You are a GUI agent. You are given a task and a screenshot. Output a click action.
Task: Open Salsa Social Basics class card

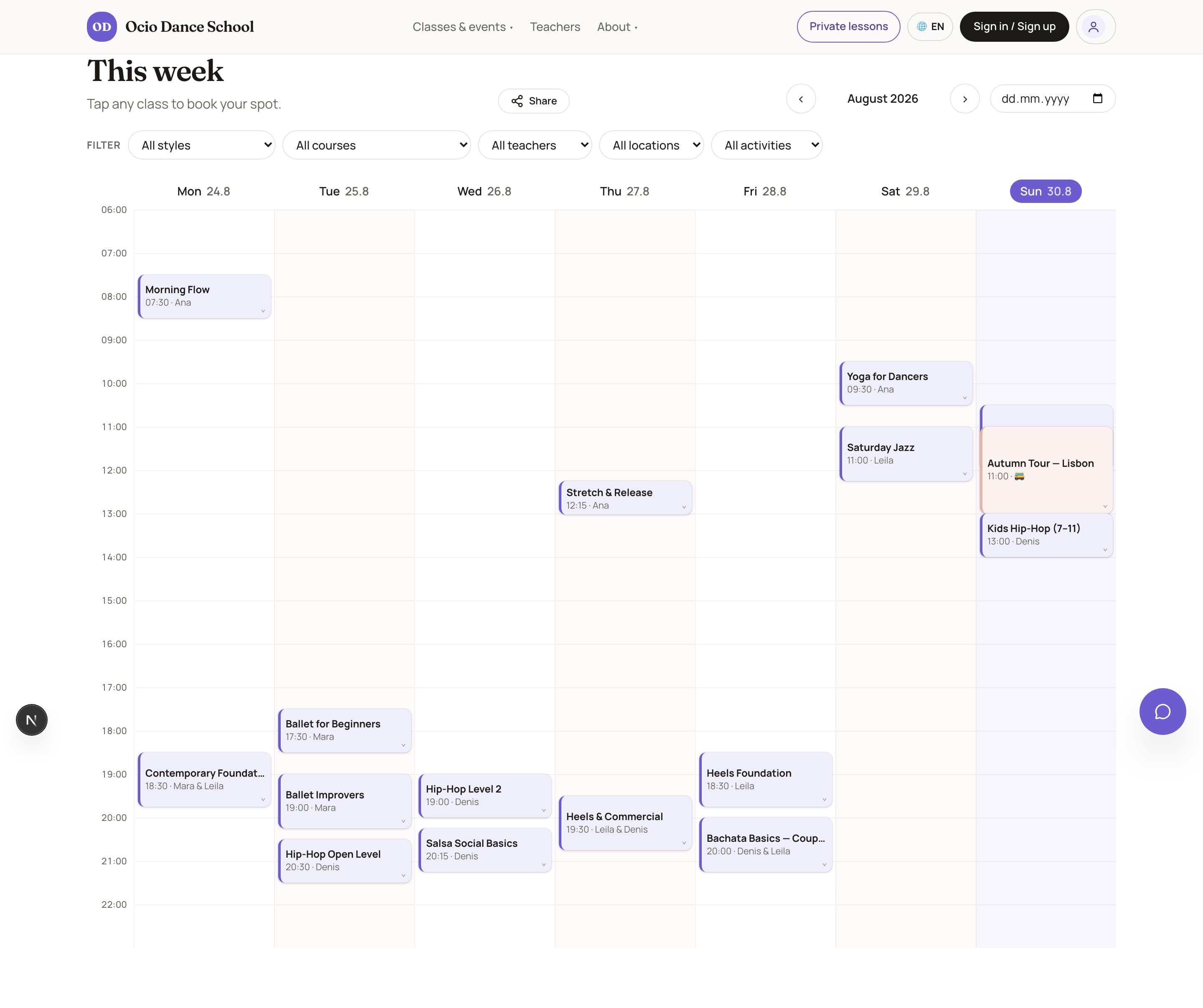click(x=485, y=850)
